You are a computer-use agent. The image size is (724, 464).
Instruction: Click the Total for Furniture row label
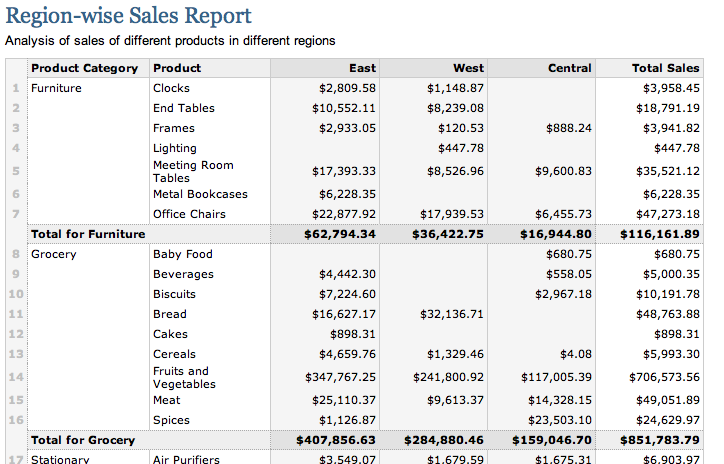[x=88, y=234]
